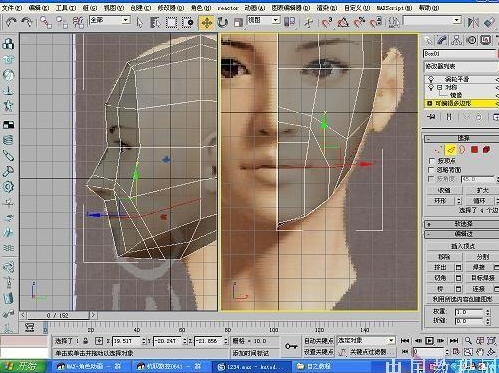Image resolution: width=499 pixels, height=373 pixels.
Task: Toggle the Ignore Backfacing checkbox
Action: [432, 170]
